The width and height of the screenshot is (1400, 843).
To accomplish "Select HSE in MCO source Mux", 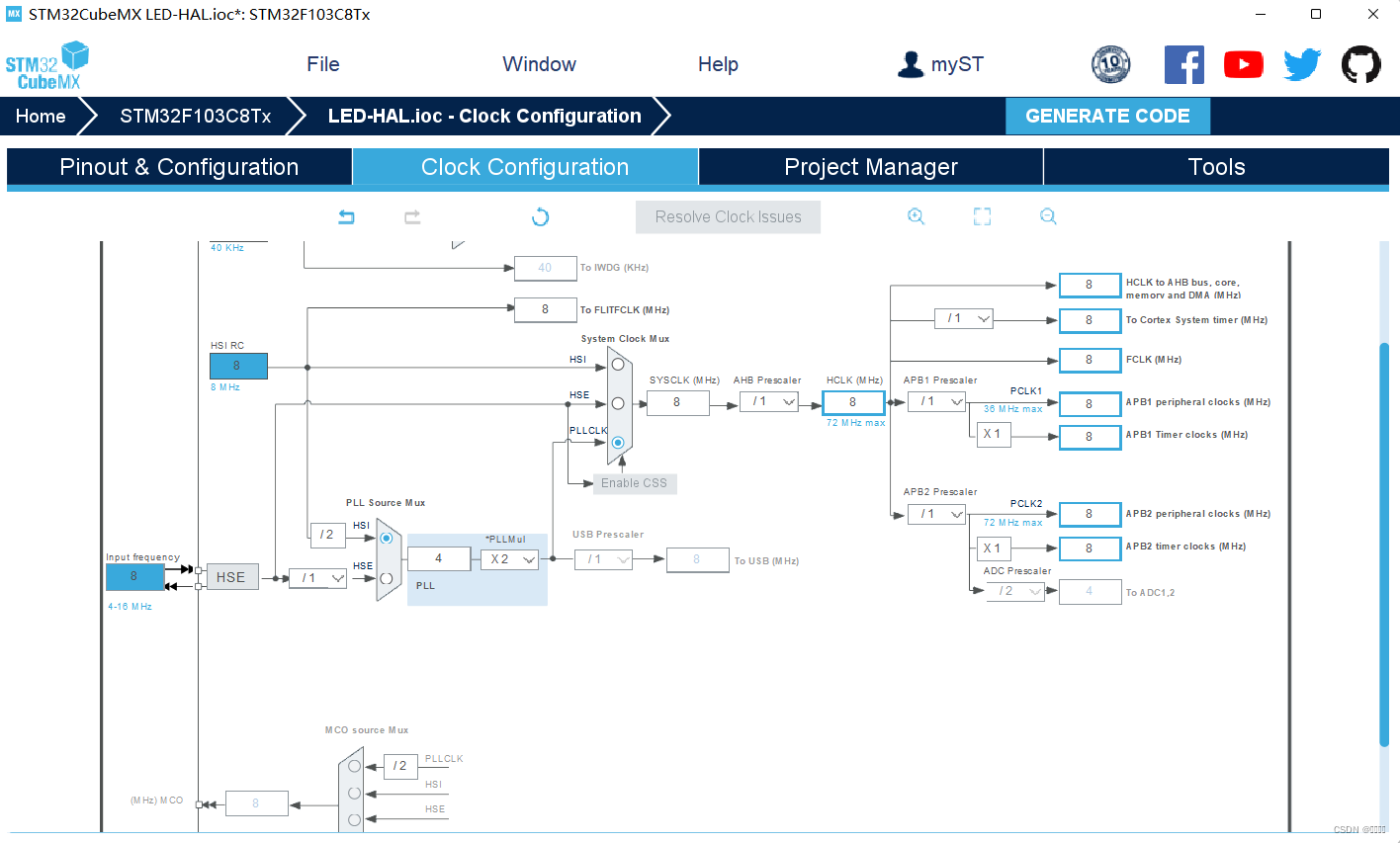I will [x=354, y=818].
